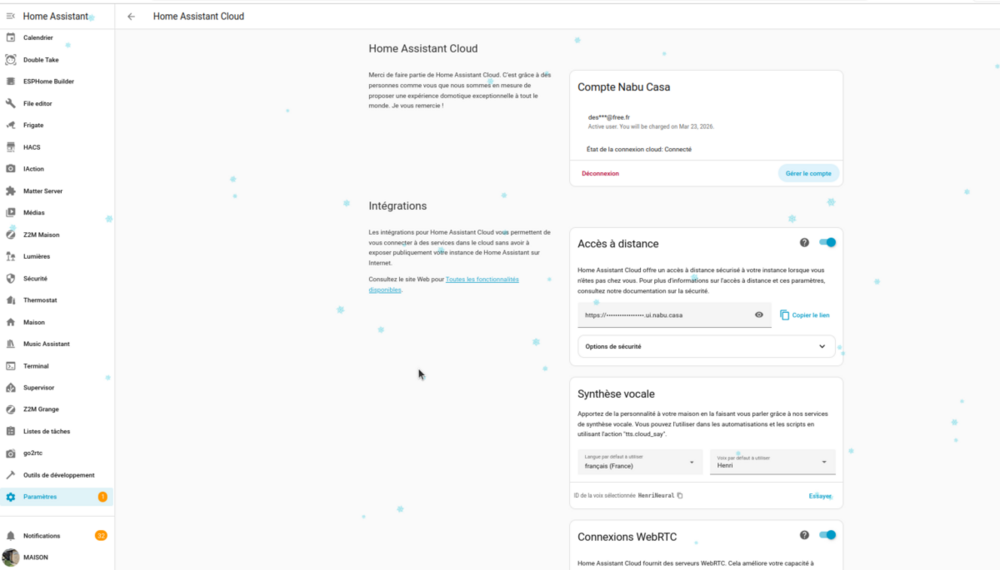Open help for Accès à distance

[804, 242]
